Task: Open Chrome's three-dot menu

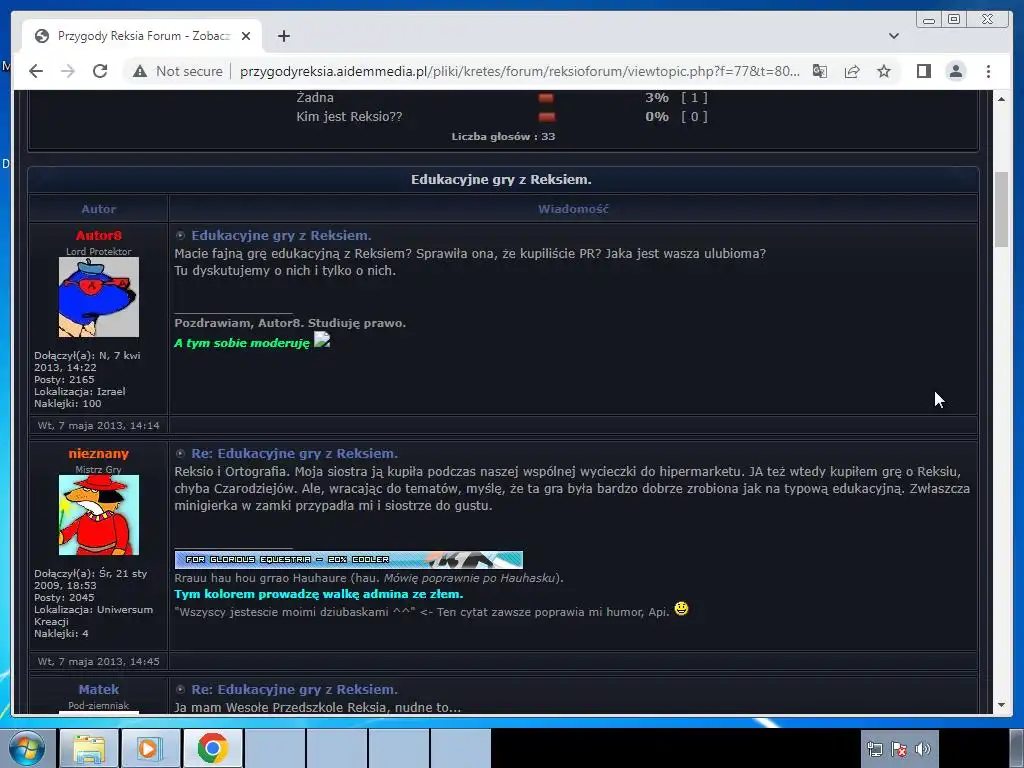Action: [988, 71]
